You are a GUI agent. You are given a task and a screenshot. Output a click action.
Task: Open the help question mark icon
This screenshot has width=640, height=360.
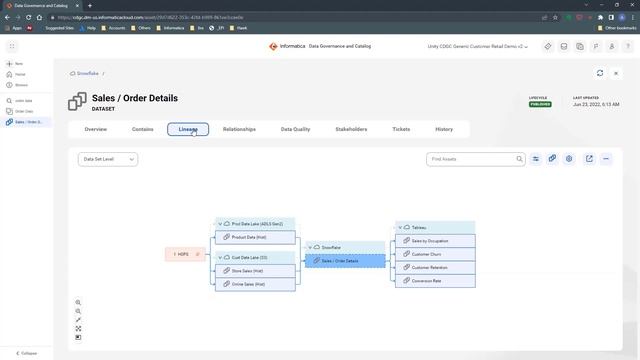[628, 47]
